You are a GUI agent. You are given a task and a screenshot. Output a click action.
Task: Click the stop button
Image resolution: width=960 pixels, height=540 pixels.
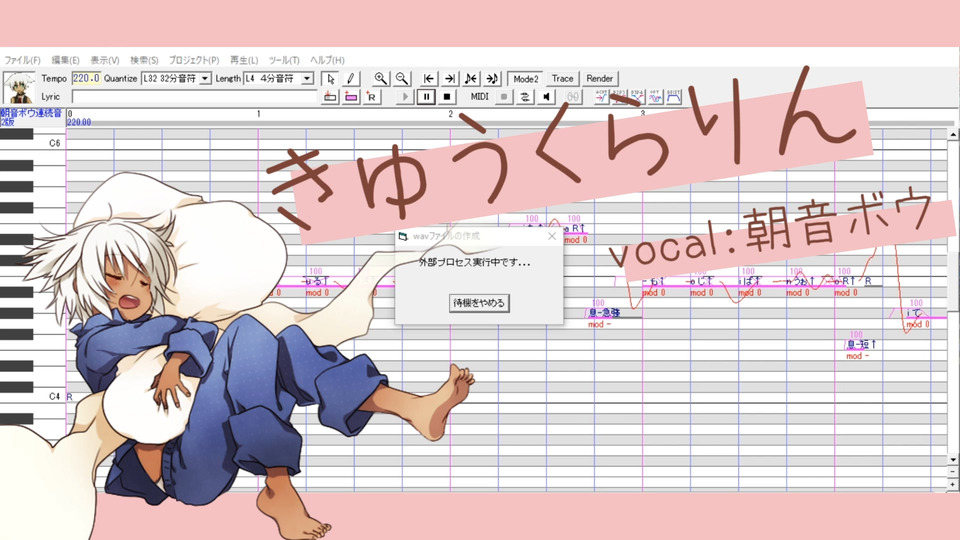(x=447, y=97)
